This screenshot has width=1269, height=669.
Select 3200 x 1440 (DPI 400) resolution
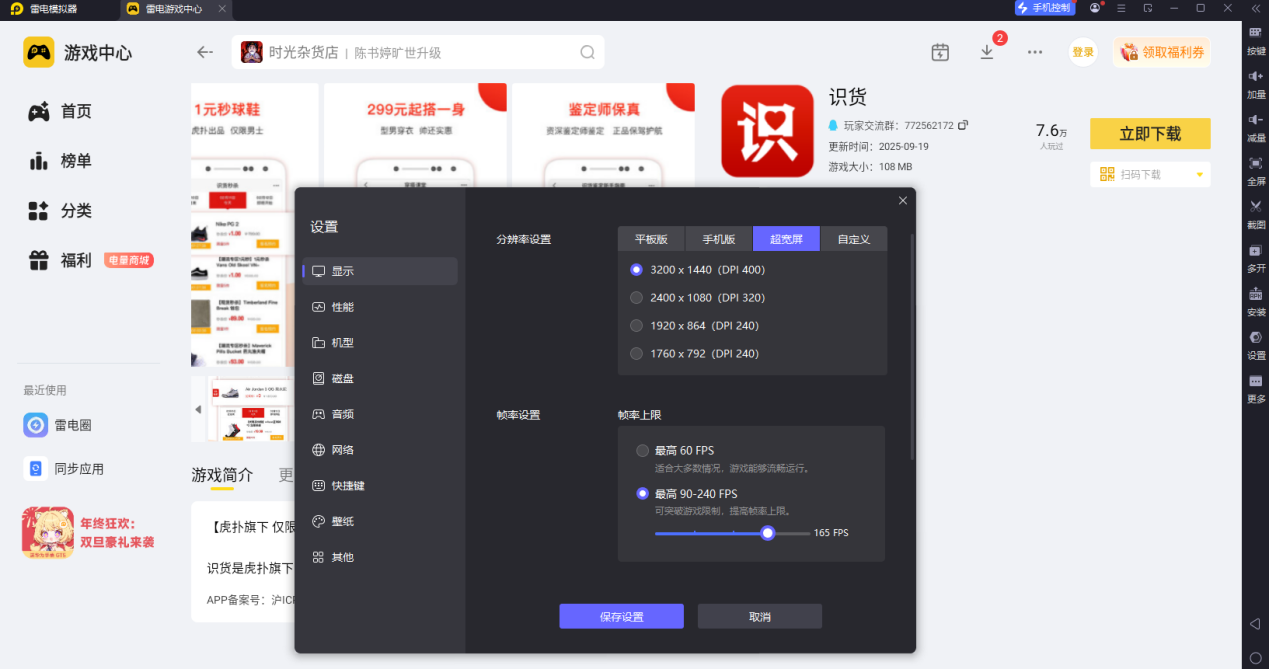coord(636,269)
